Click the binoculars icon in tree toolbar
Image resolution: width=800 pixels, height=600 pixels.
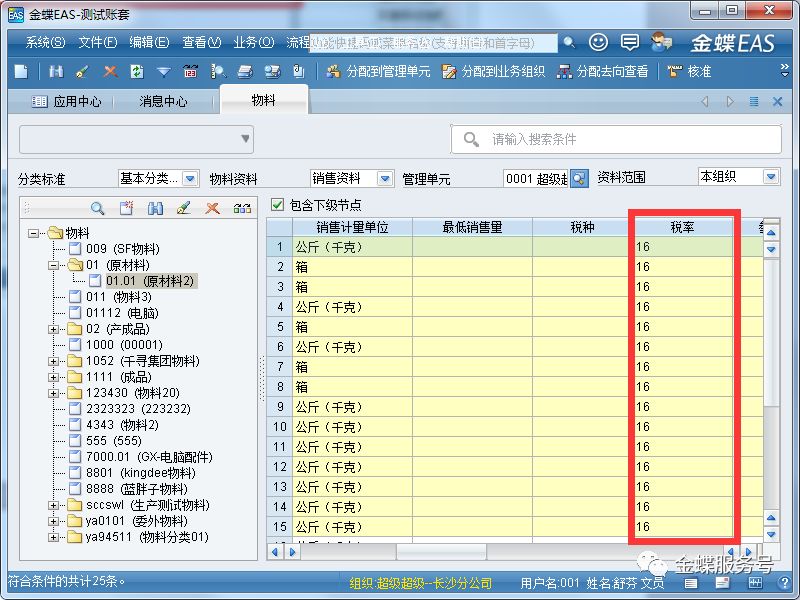click(x=155, y=208)
